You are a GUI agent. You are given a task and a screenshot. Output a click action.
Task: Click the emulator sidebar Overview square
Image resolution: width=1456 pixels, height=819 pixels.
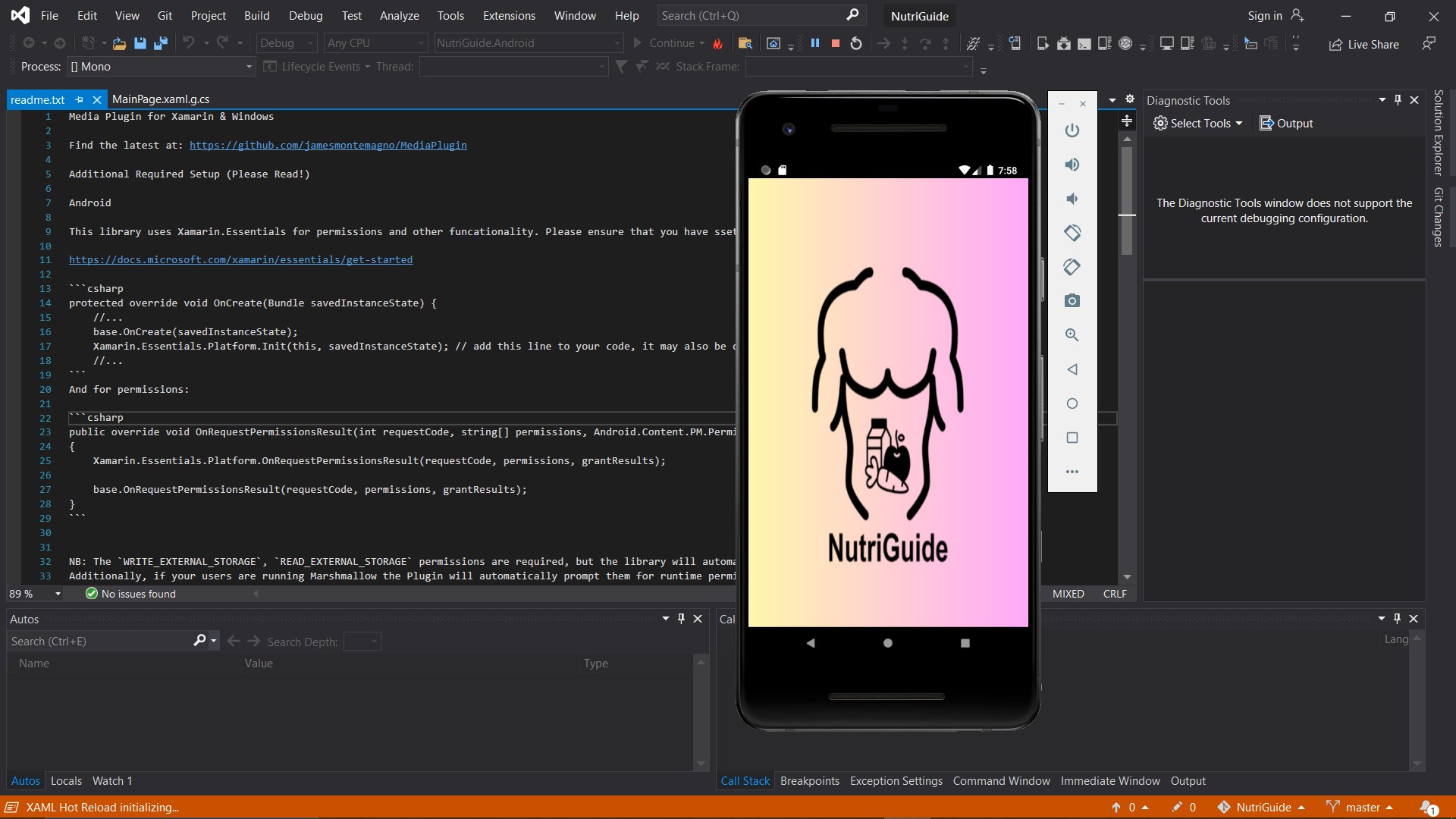point(1072,438)
